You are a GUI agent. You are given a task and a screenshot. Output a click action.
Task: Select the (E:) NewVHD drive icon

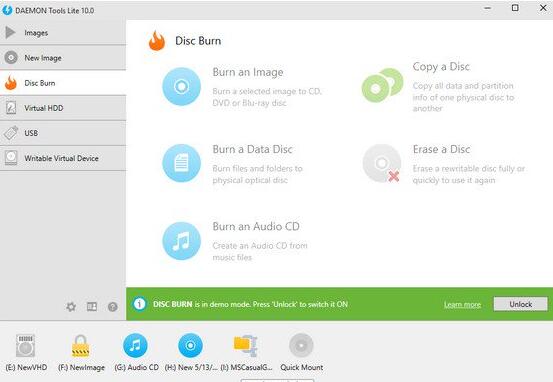coord(25,346)
